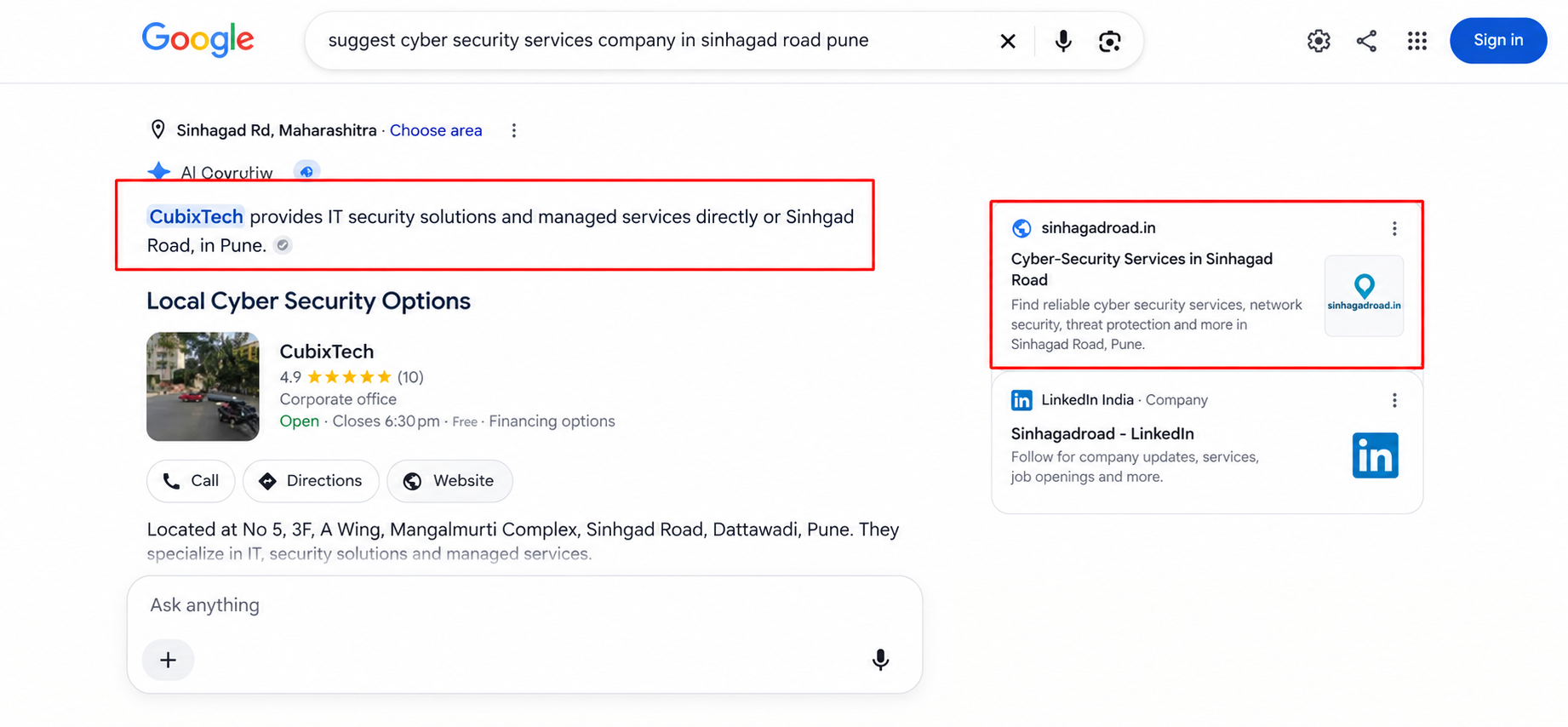Viewport: 1568px width, 727px height.
Task: Open the CubixTech street view thumbnail
Action: (203, 386)
